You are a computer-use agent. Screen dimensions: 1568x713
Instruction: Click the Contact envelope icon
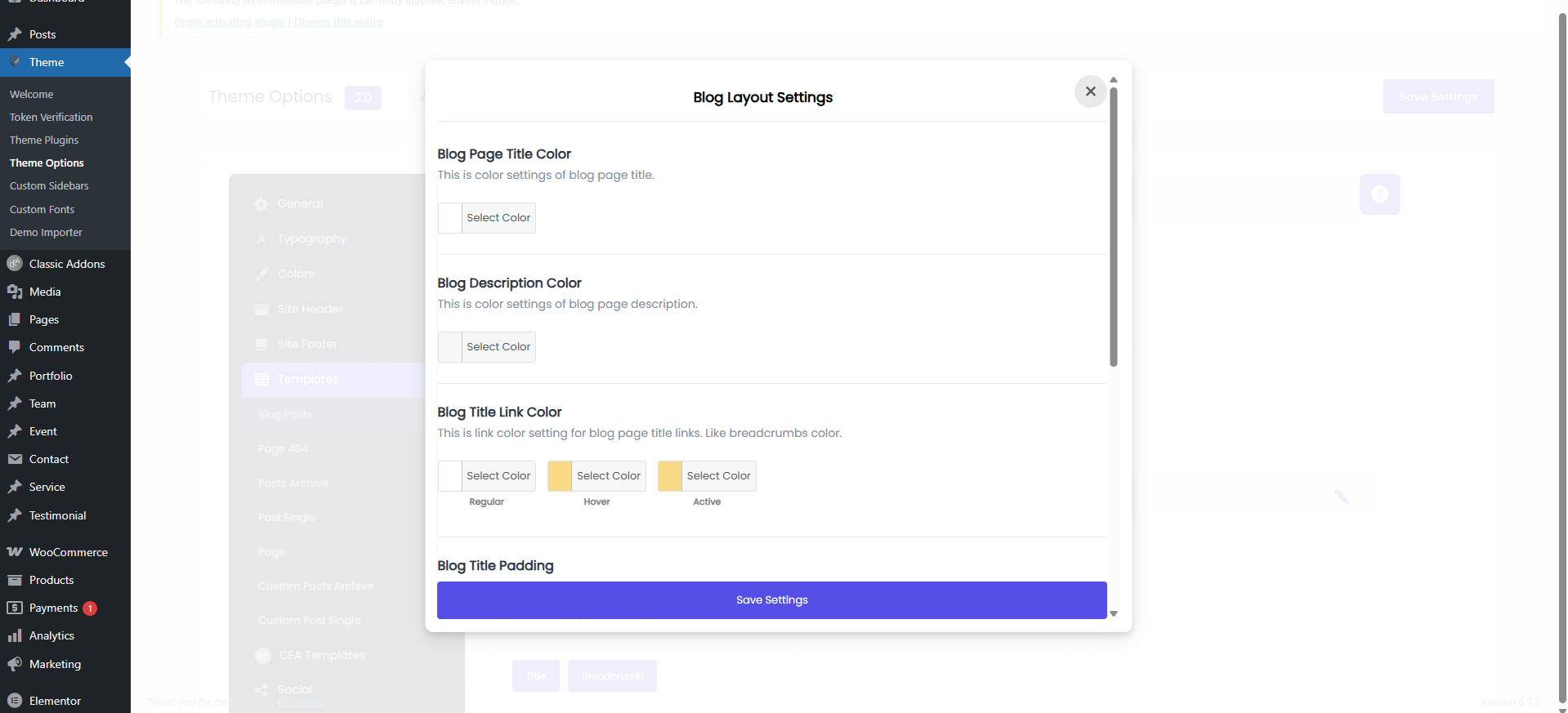tap(15, 459)
